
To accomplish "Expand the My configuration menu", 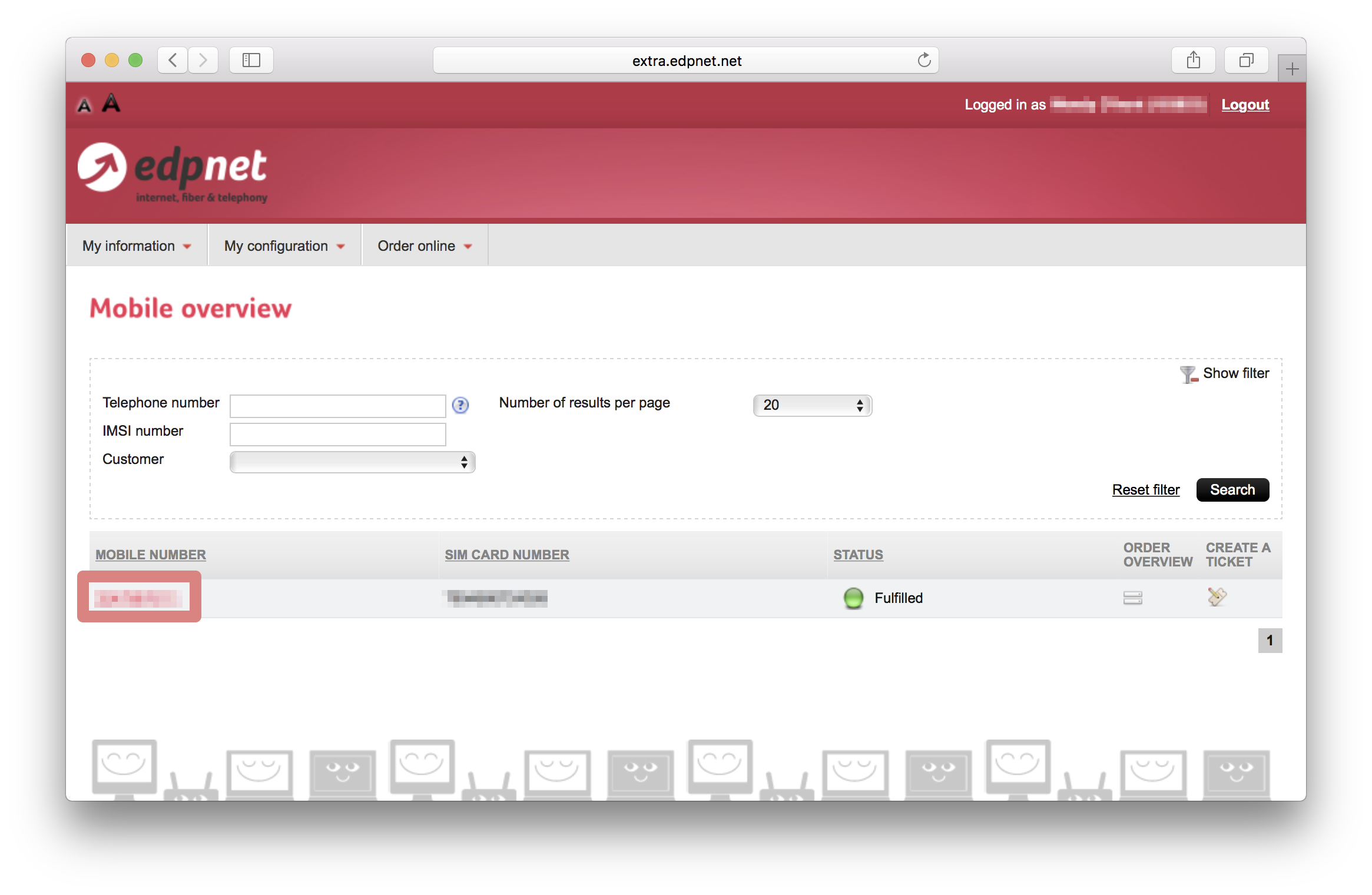I will 284,246.
